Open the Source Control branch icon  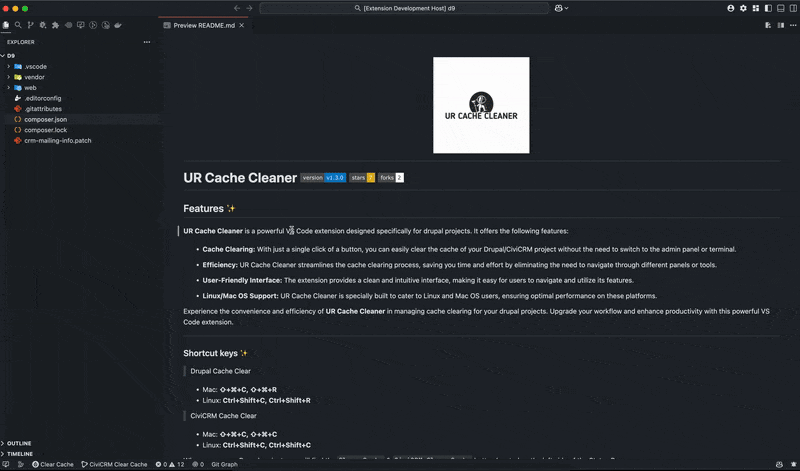coord(31,25)
